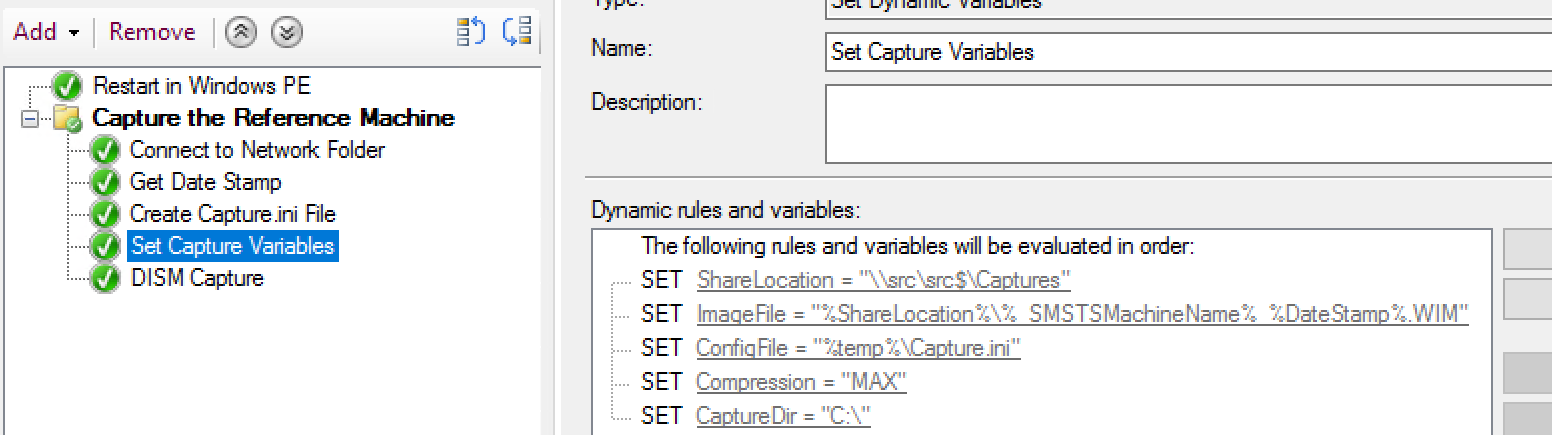The image size is (1552, 435).
Task: Select the DISM Capture step
Action: (x=197, y=278)
